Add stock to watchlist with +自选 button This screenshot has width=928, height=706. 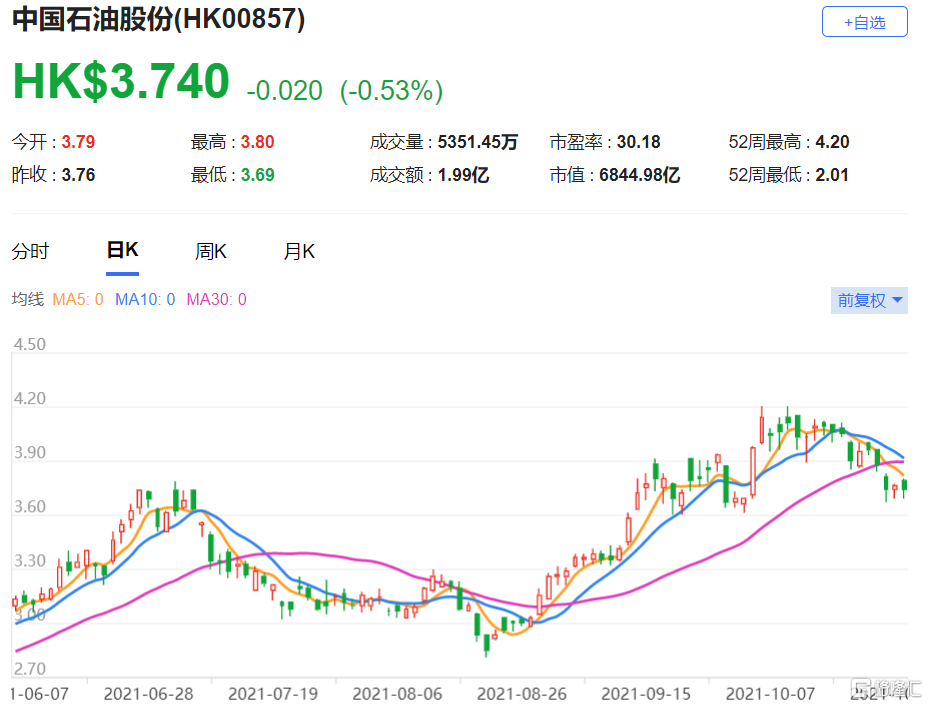(x=864, y=22)
